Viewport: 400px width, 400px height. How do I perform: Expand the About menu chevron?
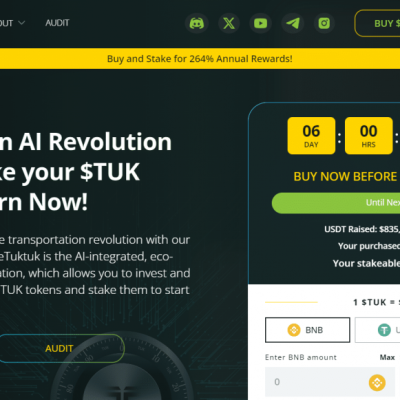tap(22, 23)
